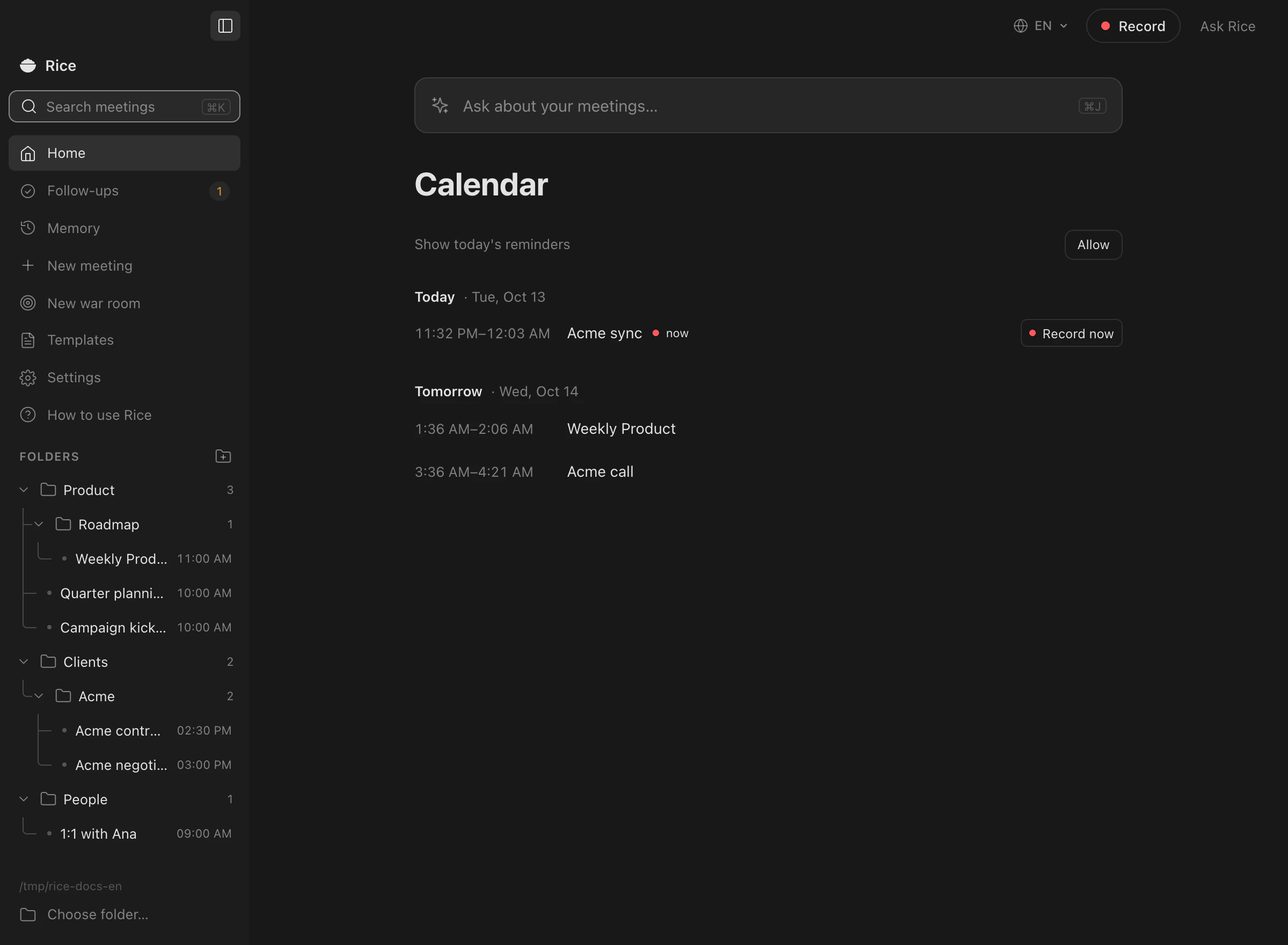
Task: Click the Templates document icon
Action: [x=28, y=340]
